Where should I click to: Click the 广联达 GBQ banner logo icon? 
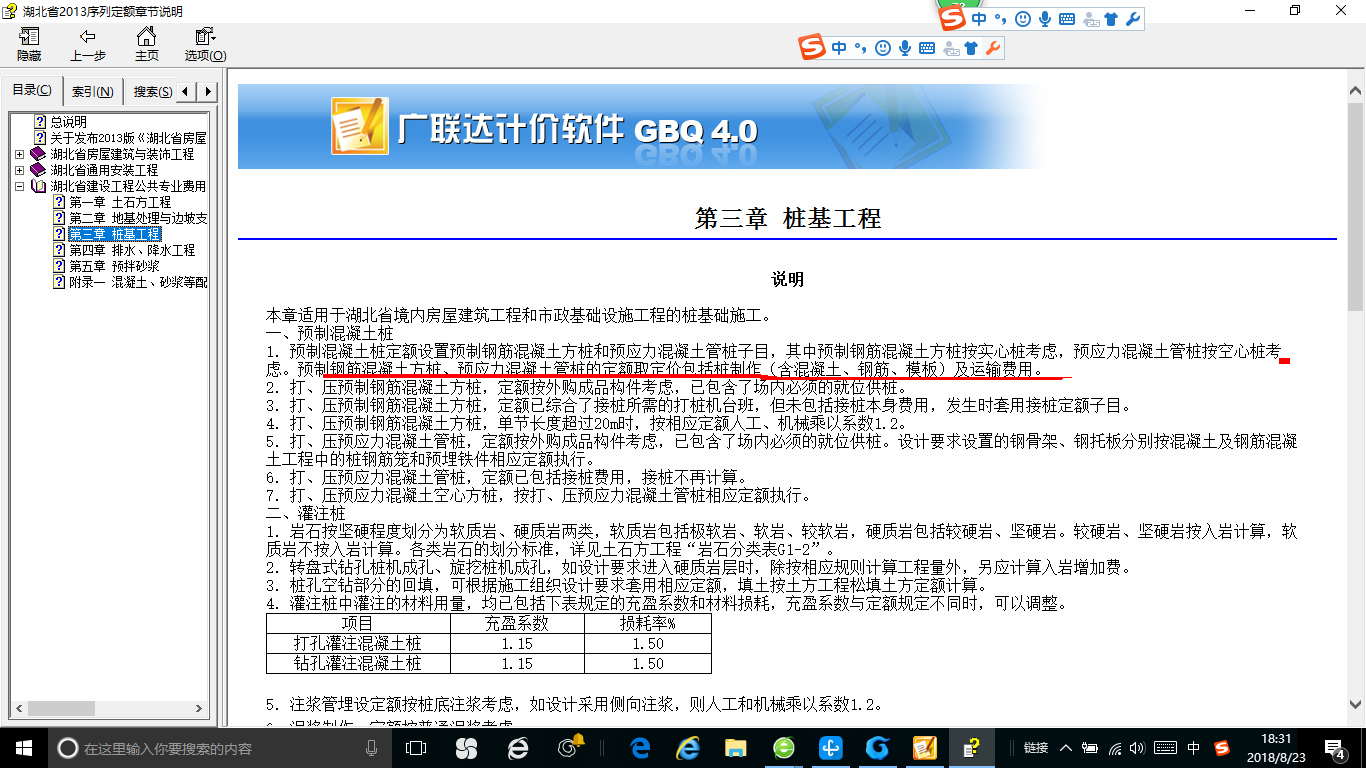pos(359,124)
